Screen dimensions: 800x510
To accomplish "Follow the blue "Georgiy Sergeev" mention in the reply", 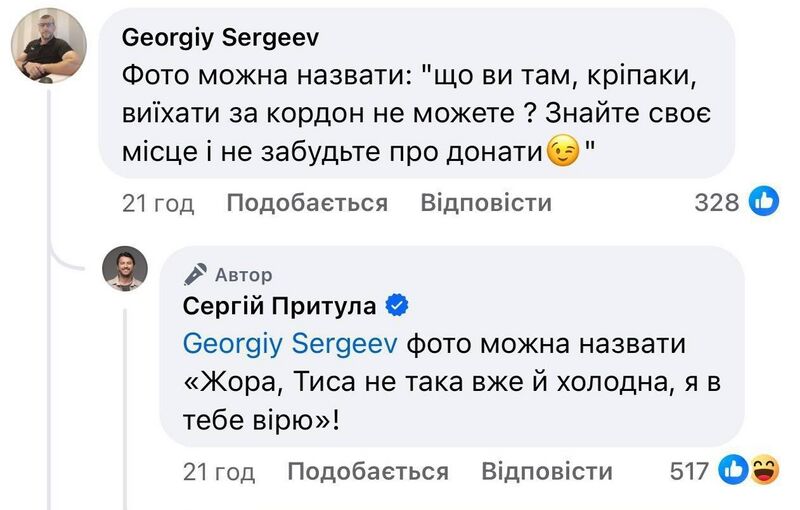I will pyautogui.click(x=291, y=345).
